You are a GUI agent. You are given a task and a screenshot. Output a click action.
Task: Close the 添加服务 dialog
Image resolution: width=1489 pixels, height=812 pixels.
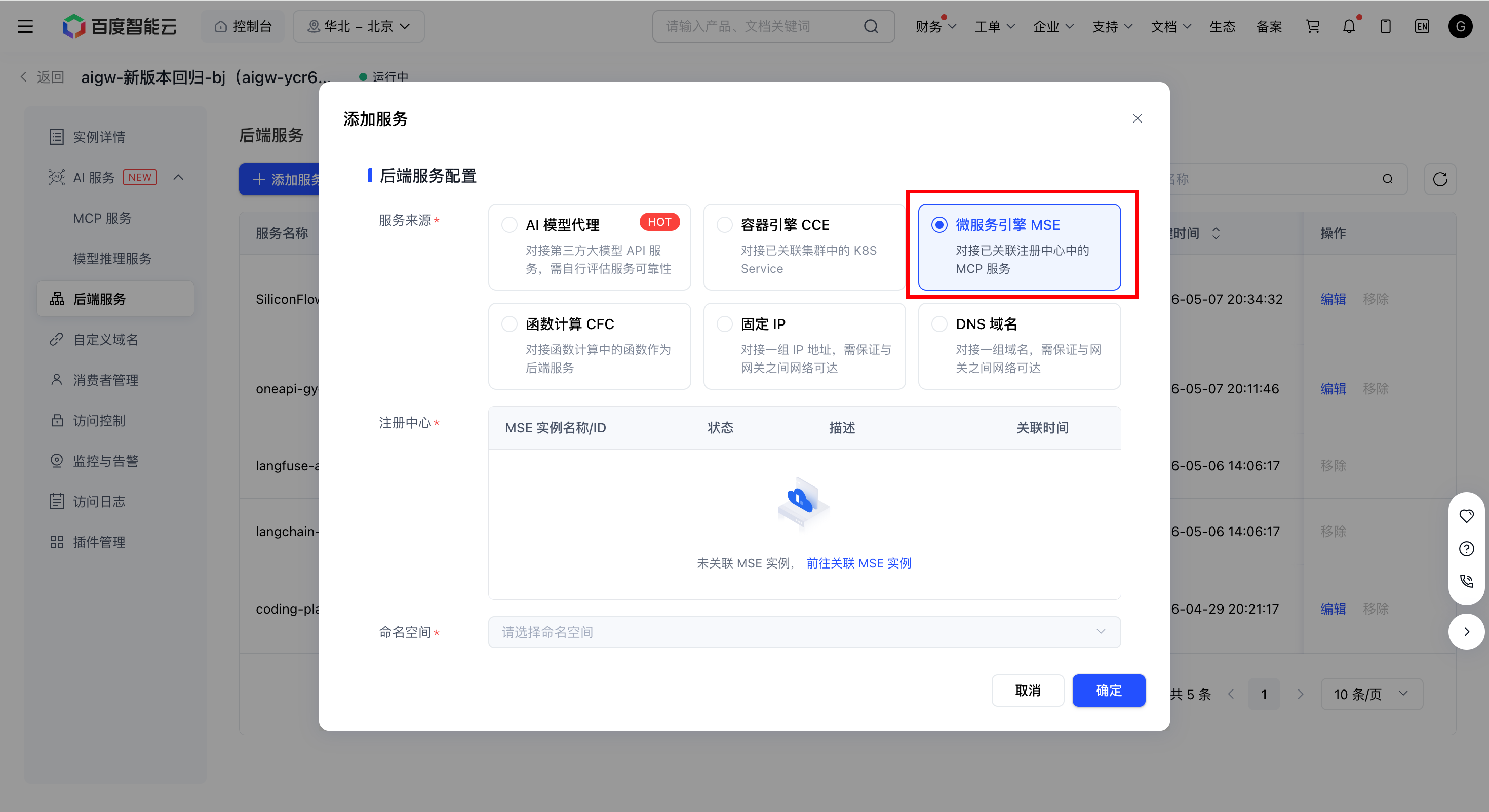1137,118
